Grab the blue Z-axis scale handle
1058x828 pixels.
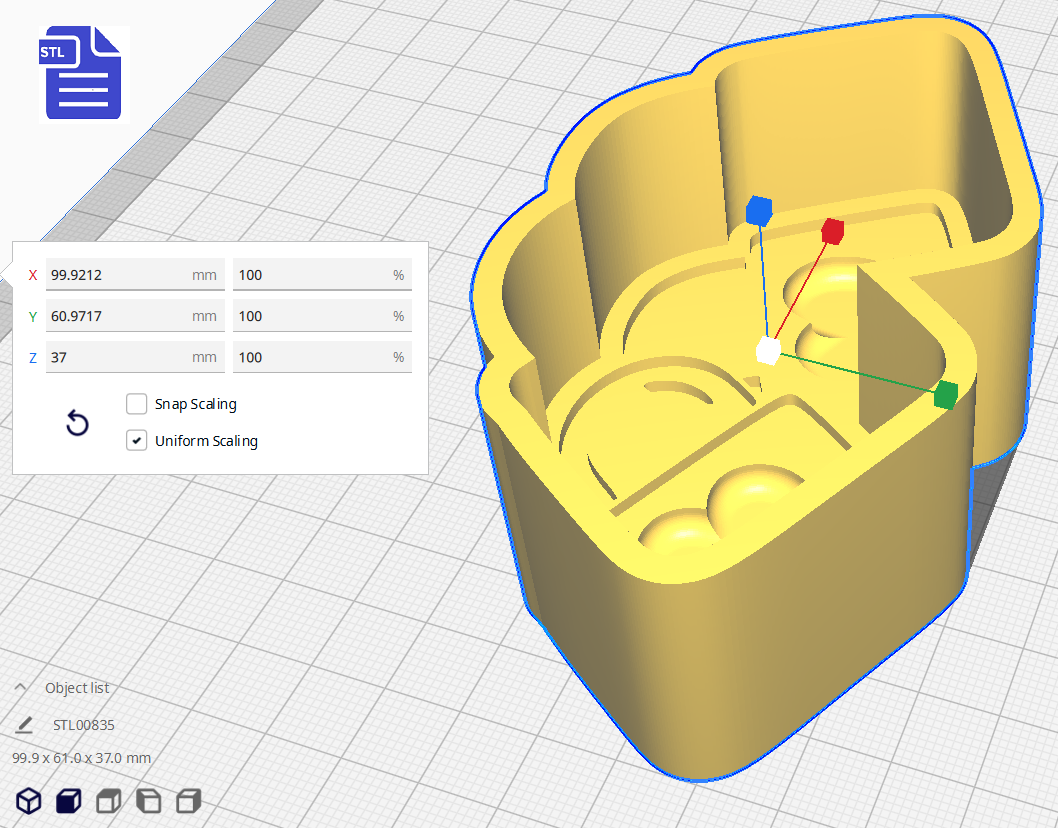(759, 211)
